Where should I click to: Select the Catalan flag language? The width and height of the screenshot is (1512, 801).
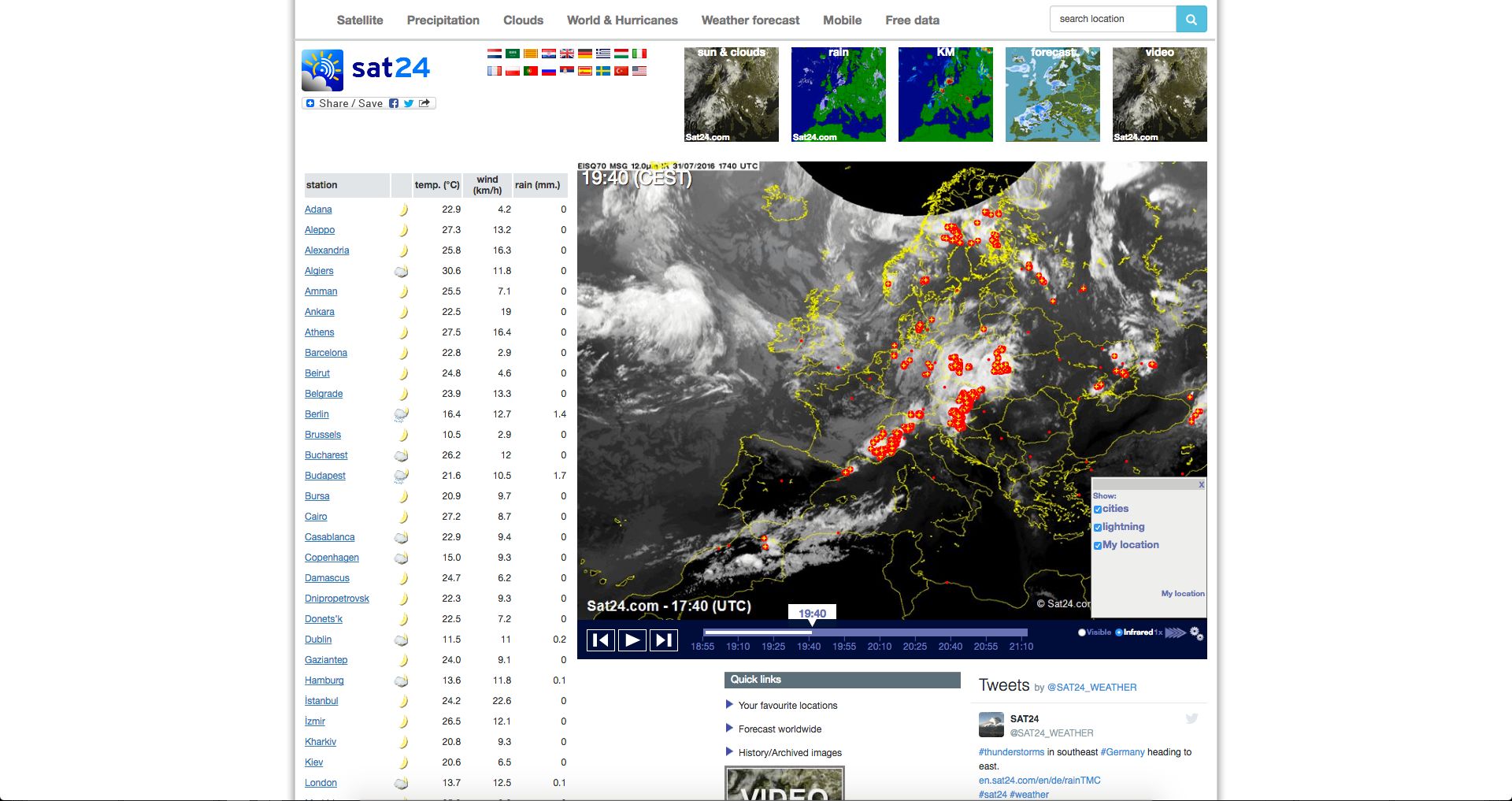click(x=531, y=54)
